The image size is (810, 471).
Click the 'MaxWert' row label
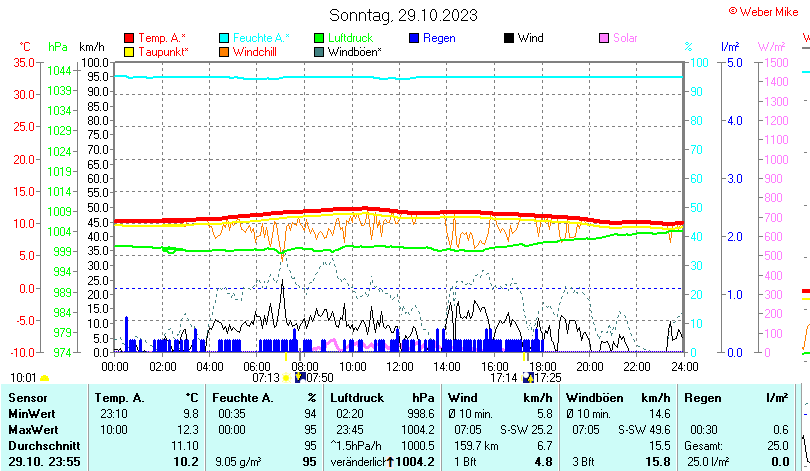coord(34,430)
